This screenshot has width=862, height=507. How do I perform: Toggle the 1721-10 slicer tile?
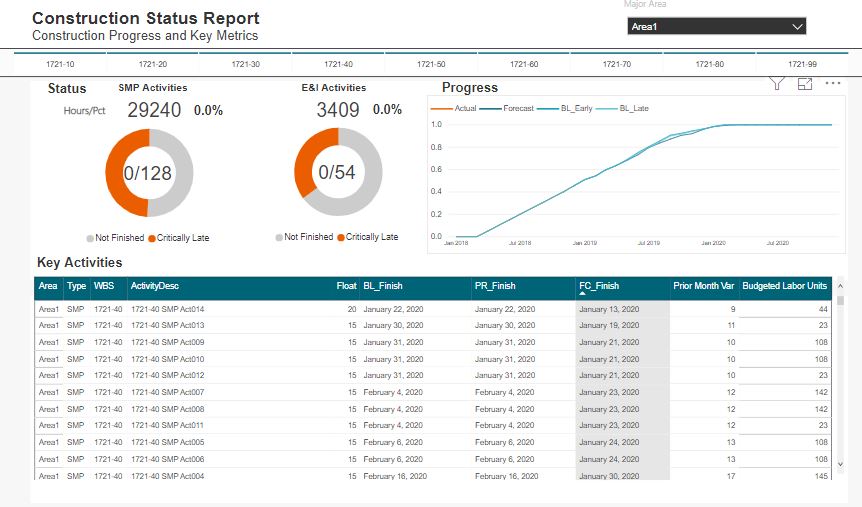[x=60, y=64]
